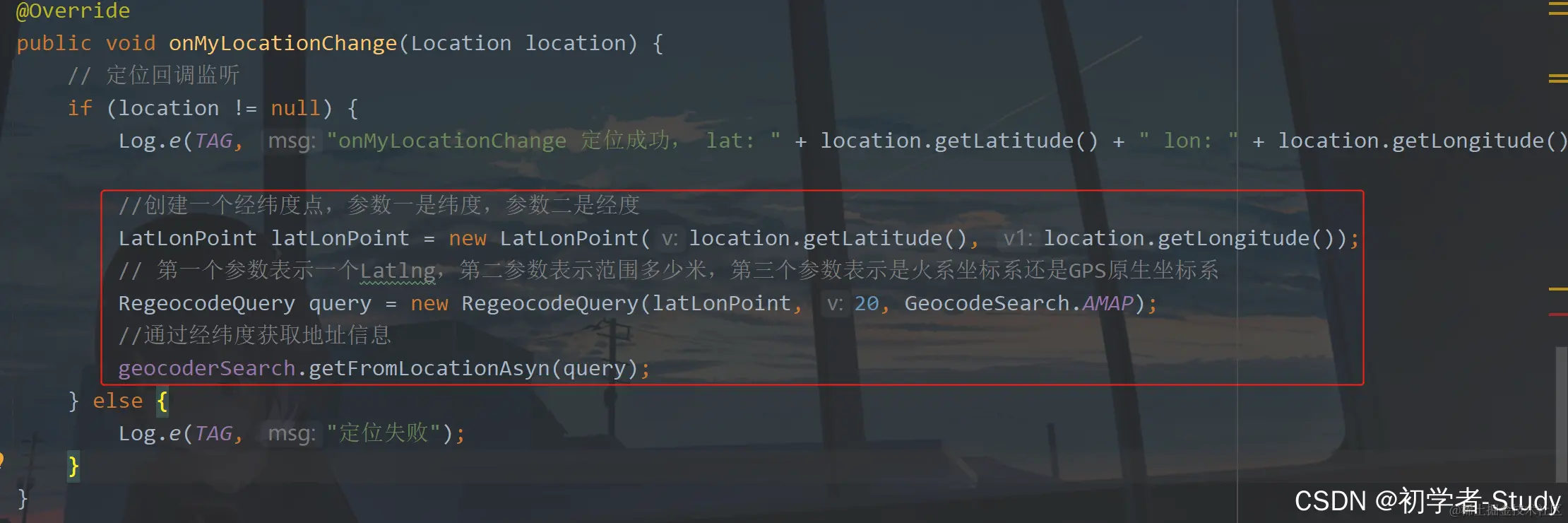Click the comment '// 定位回调监听'

pyautogui.click(x=154, y=75)
